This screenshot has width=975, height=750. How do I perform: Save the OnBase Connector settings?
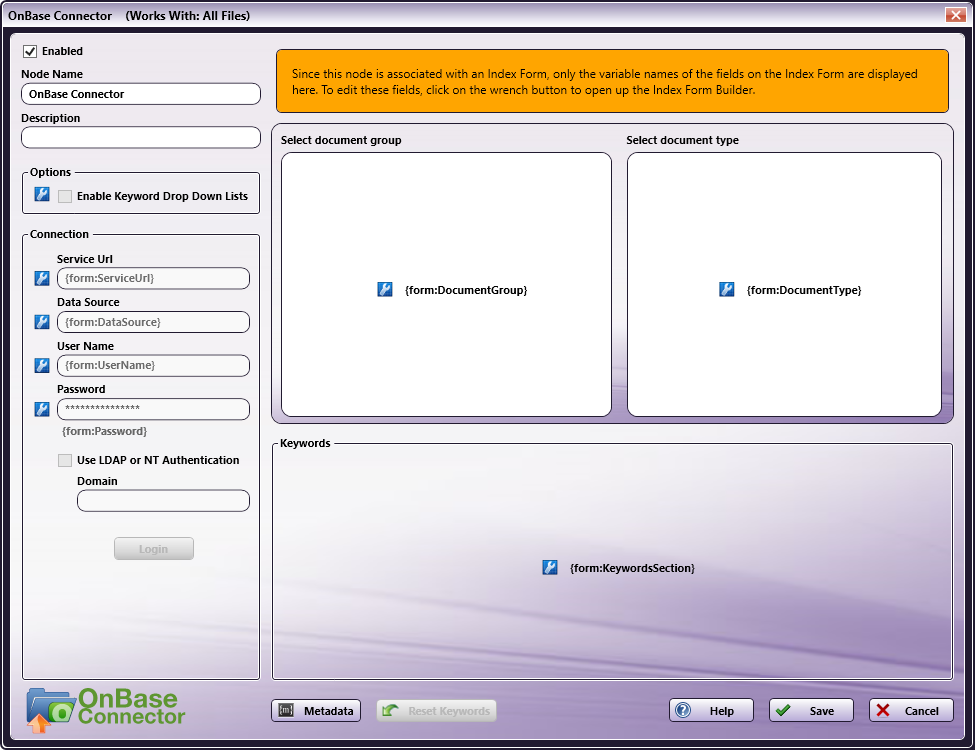click(x=810, y=710)
